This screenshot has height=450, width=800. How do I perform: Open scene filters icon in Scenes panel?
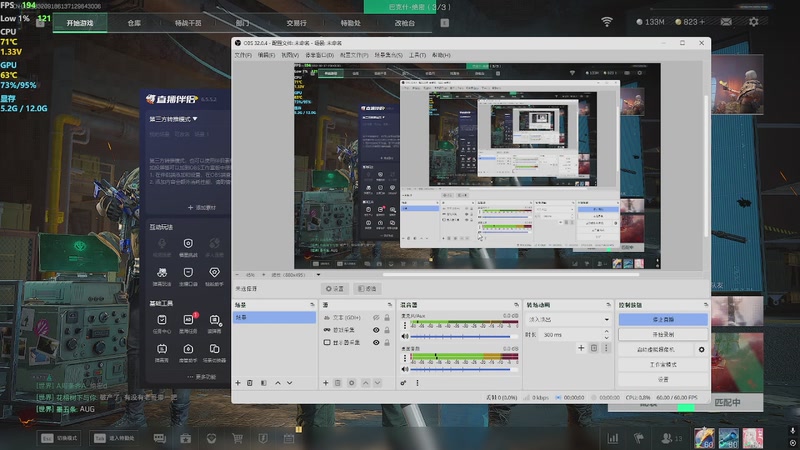point(264,383)
